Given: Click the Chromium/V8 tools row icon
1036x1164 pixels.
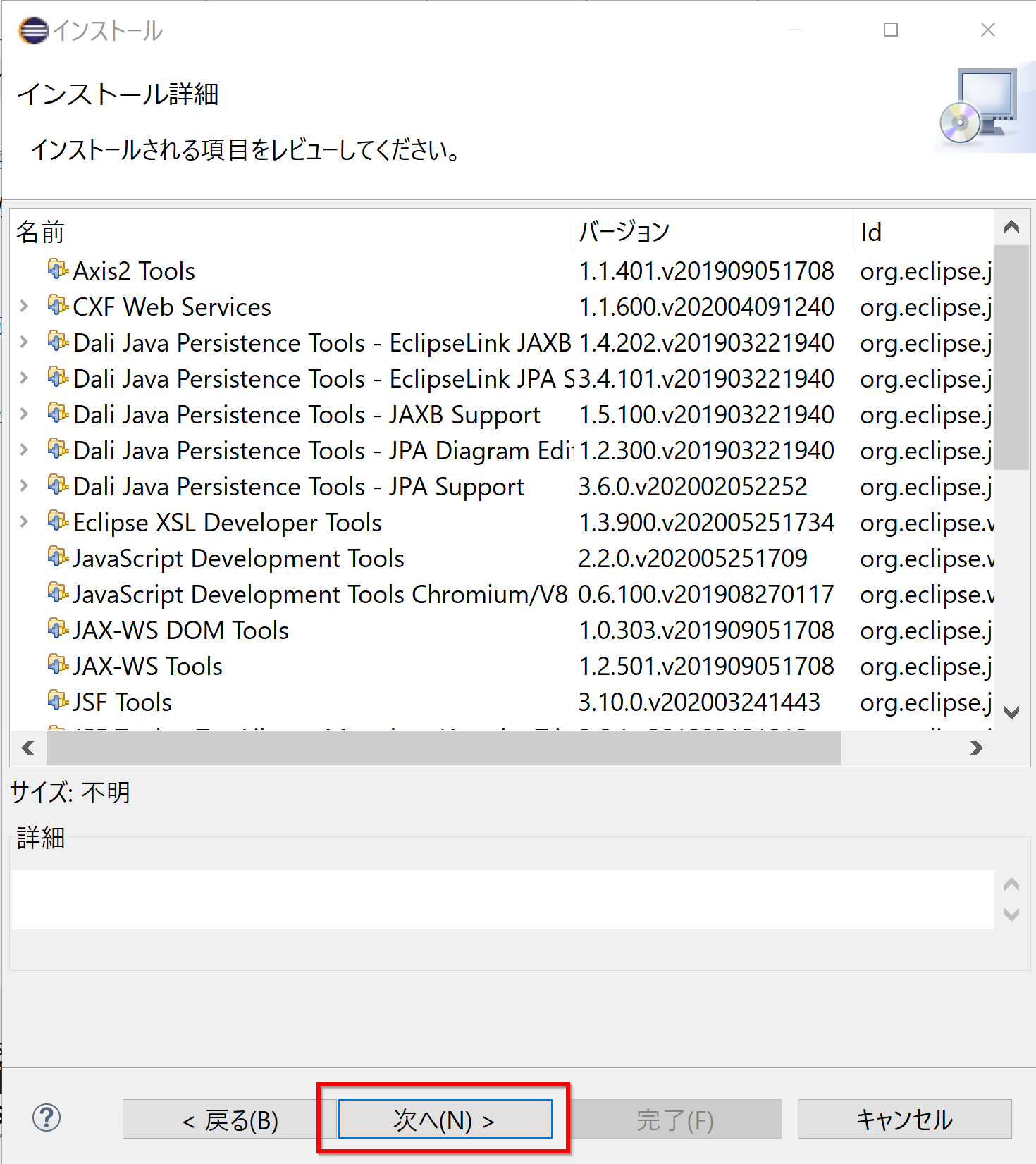Looking at the screenshot, I should tap(58, 593).
